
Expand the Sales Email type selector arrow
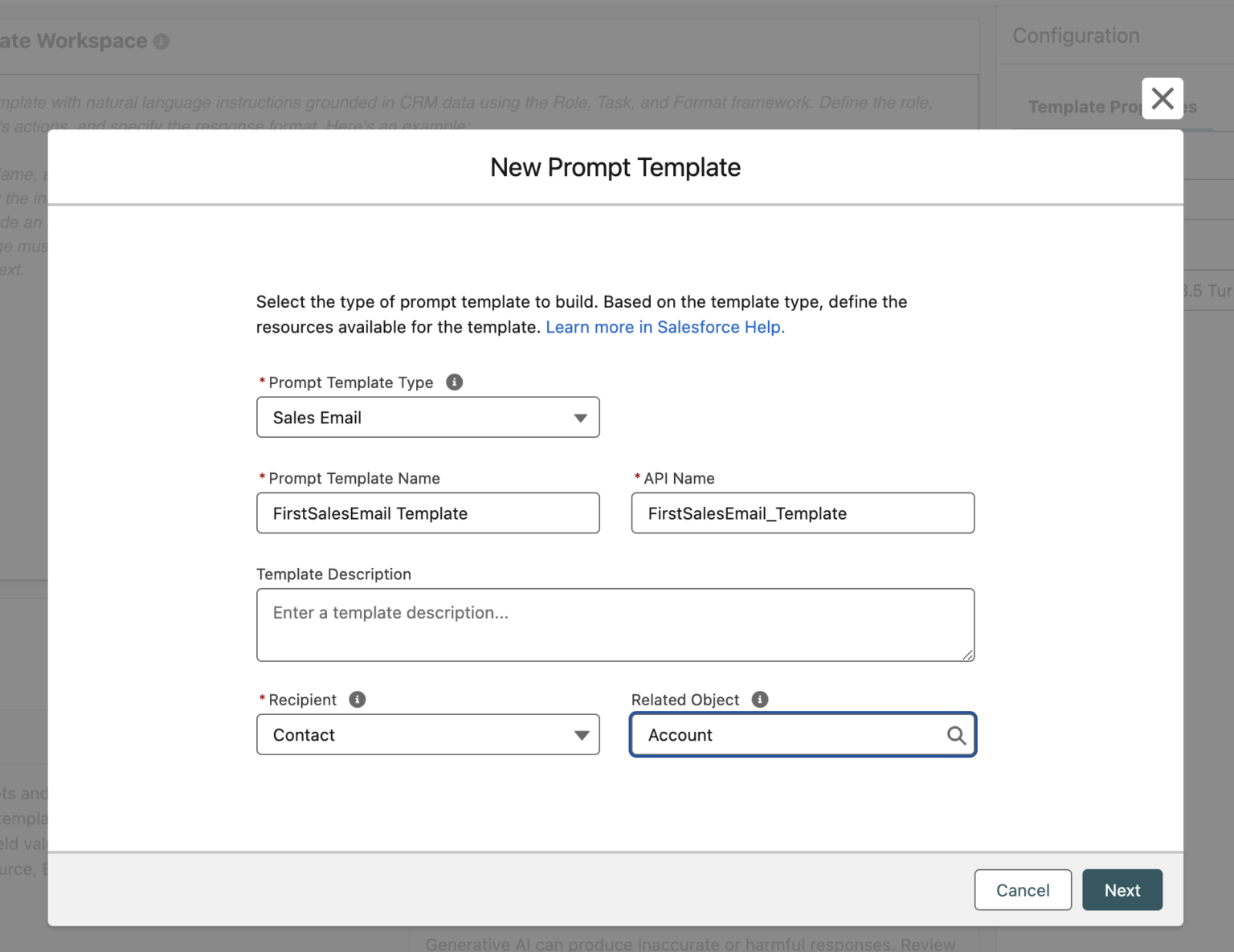581,417
